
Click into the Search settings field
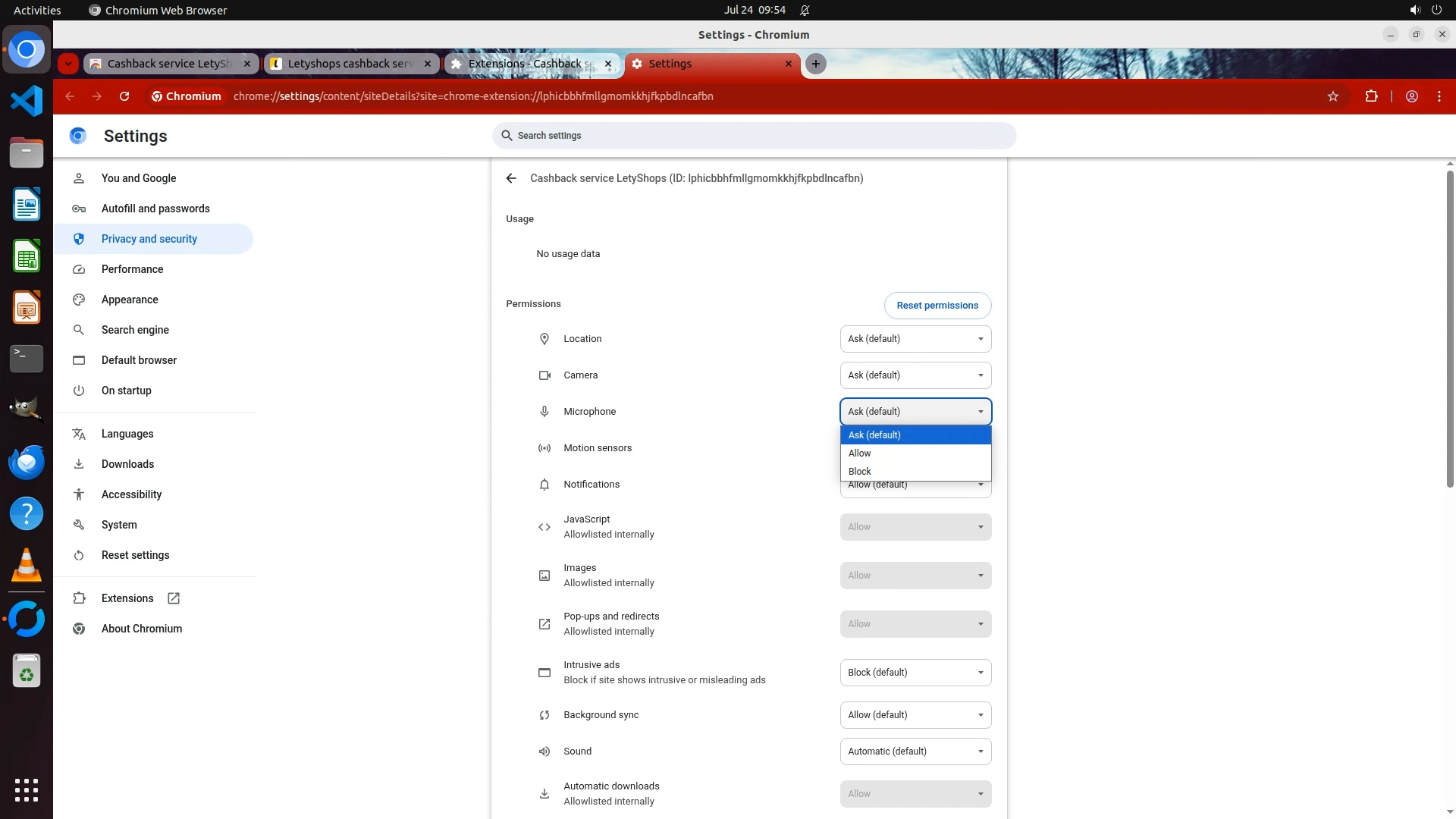[754, 136]
